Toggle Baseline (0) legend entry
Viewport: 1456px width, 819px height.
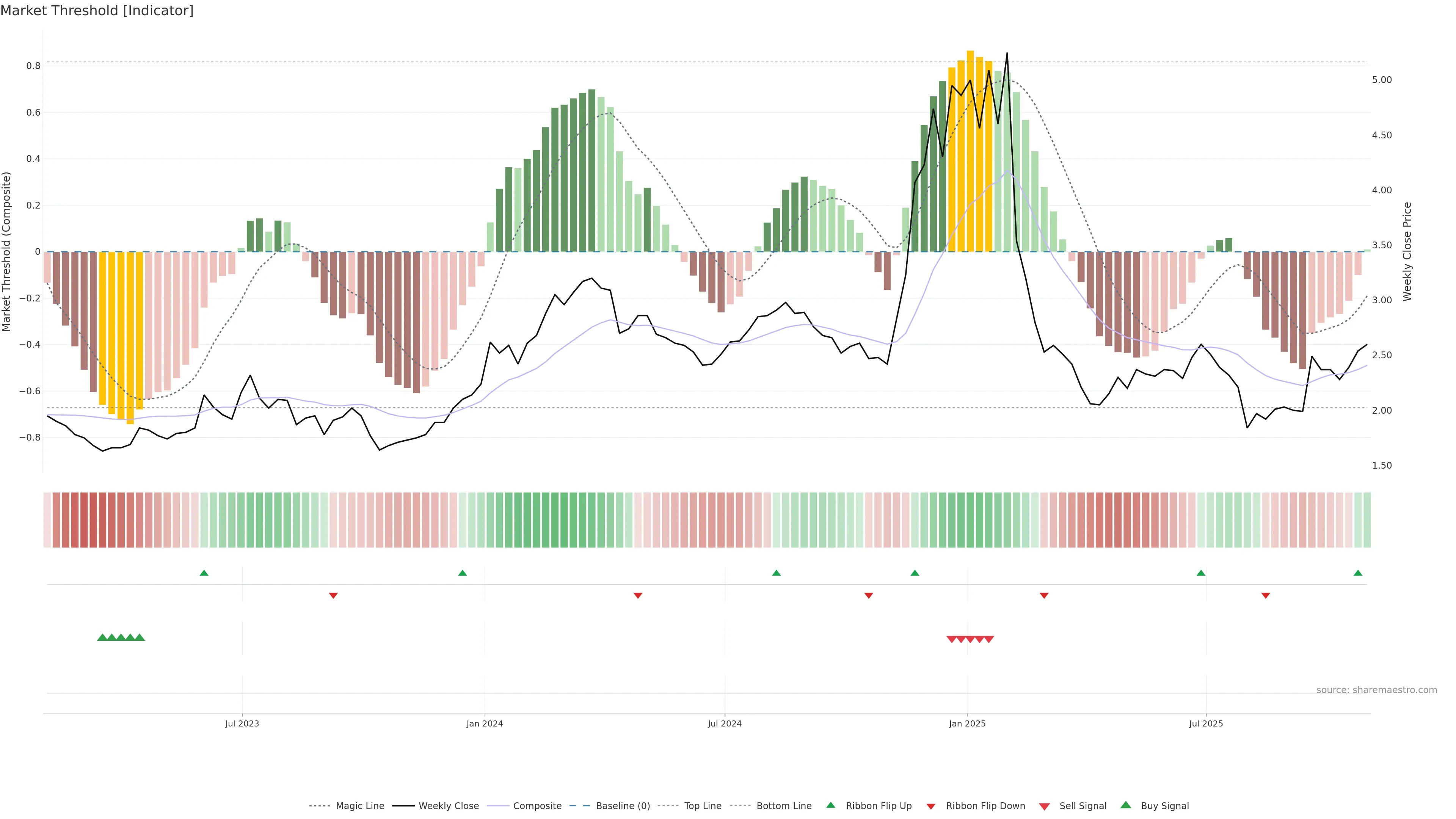pos(622,806)
